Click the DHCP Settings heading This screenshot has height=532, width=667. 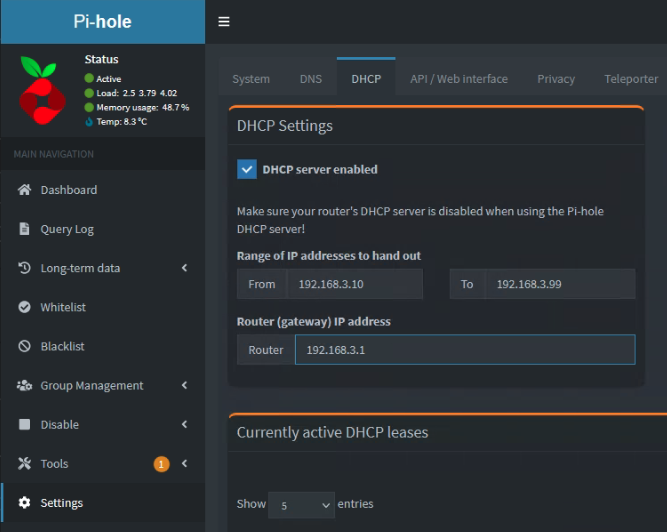285,126
